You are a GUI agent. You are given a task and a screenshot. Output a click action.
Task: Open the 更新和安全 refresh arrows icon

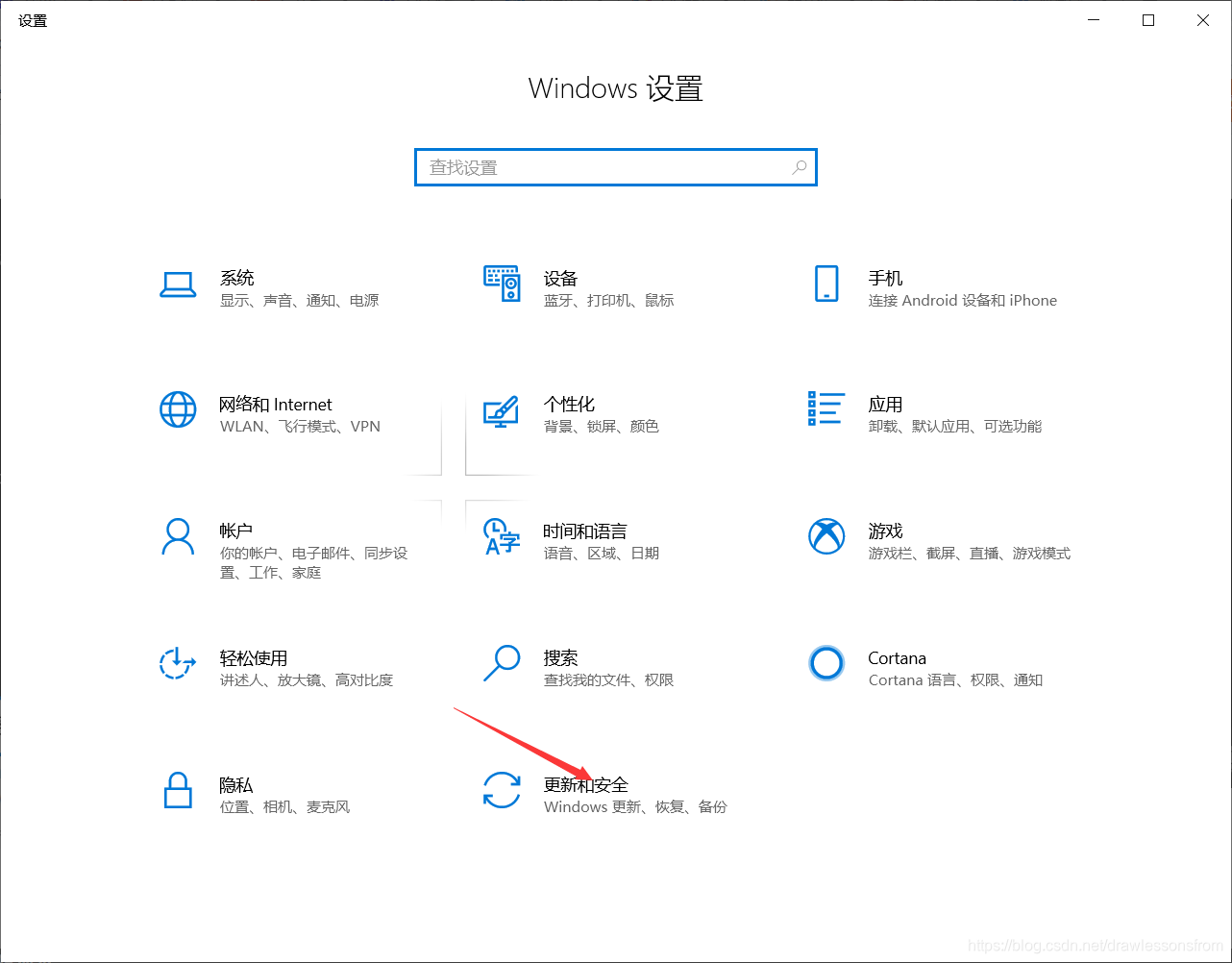[x=502, y=791]
